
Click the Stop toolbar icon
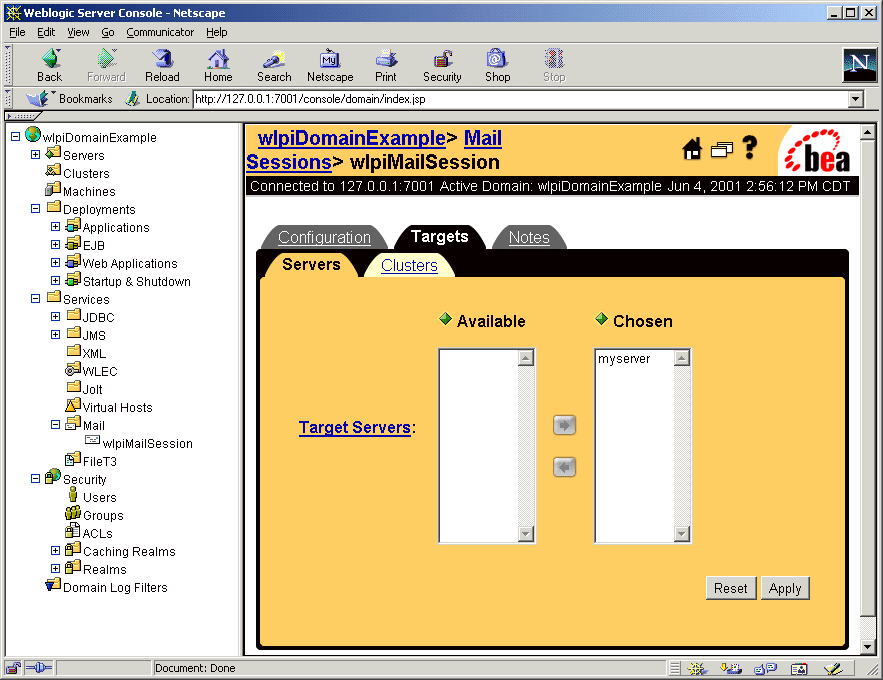tap(554, 65)
